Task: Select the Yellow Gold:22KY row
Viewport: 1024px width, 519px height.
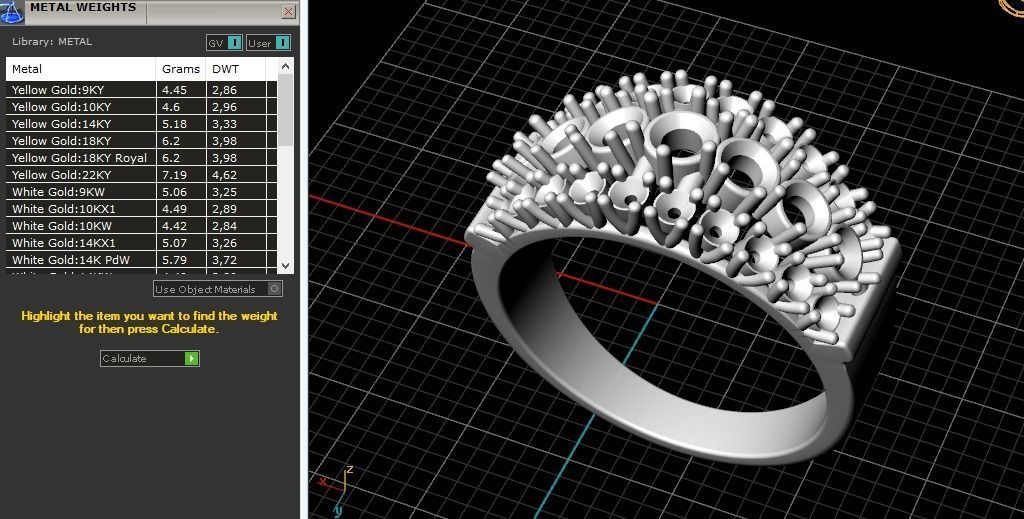Action: click(141, 175)
